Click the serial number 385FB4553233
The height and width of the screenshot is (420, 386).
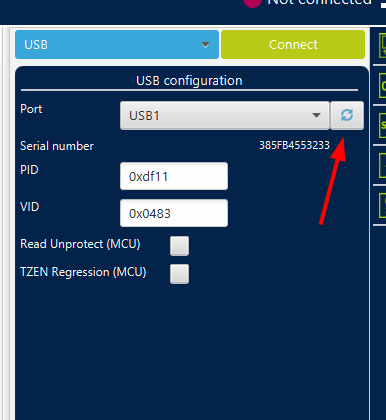tap(294, 145)
